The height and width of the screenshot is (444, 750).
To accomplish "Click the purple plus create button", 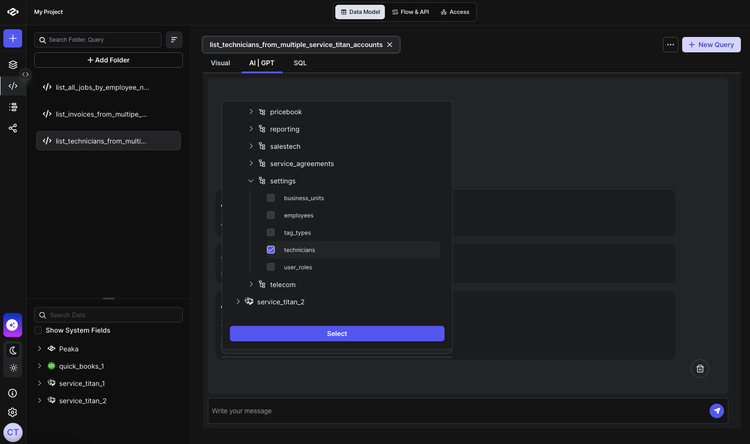I will pos(12,39).
